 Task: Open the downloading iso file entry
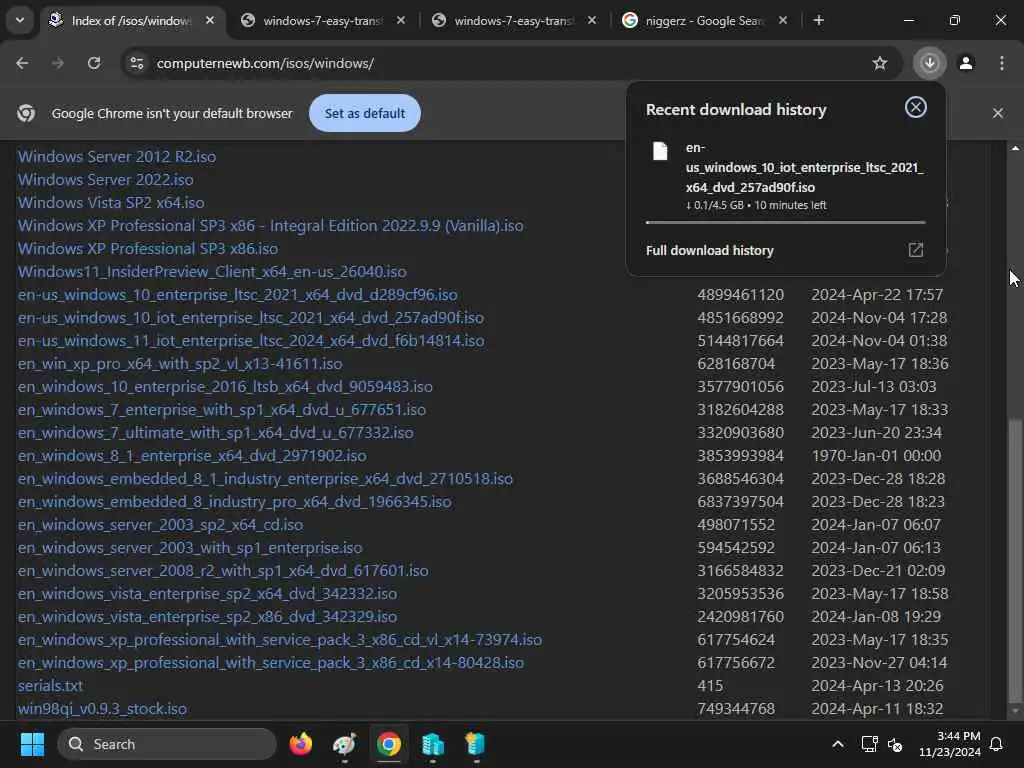785,175
